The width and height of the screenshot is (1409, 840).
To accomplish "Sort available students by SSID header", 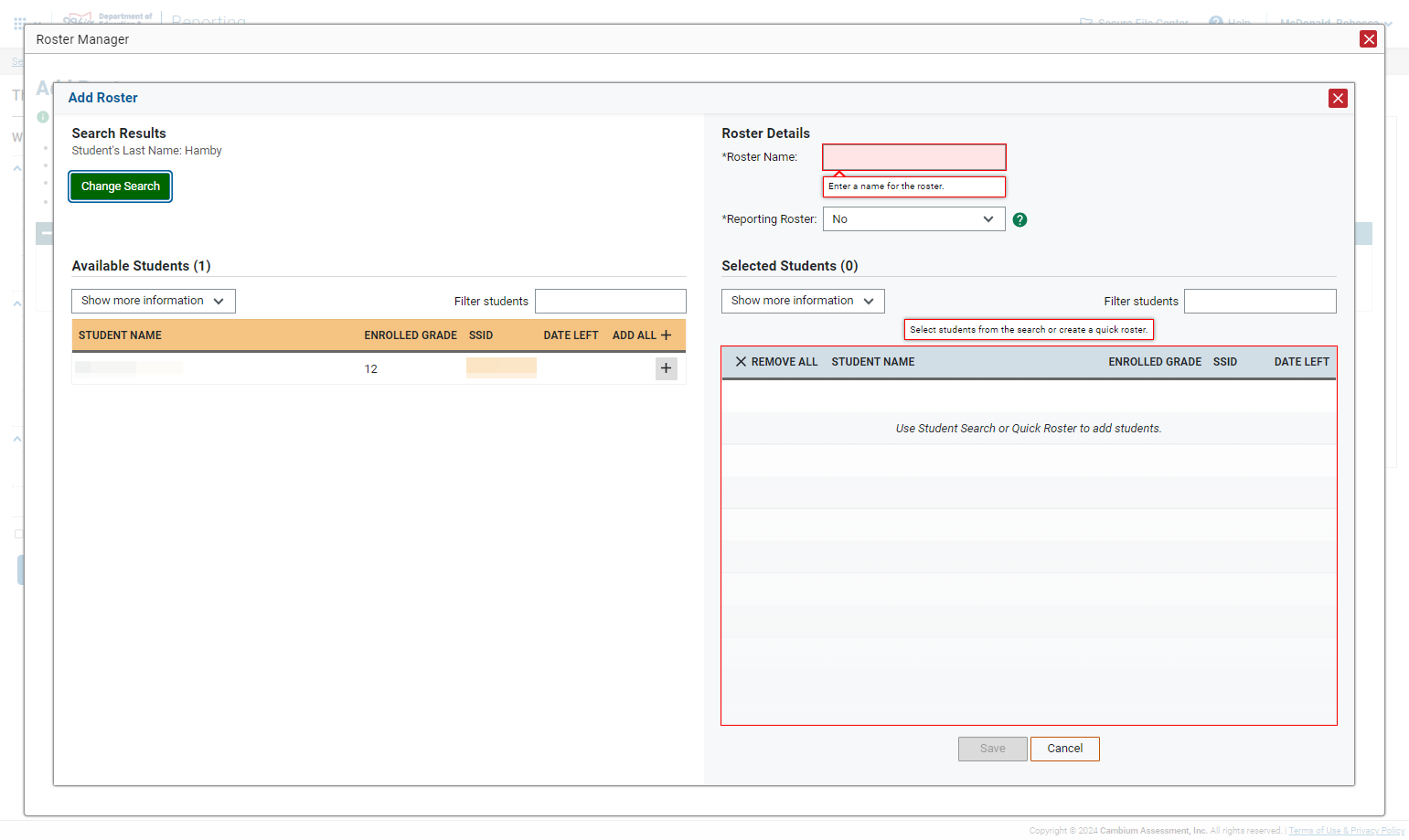I will point(481,335).
